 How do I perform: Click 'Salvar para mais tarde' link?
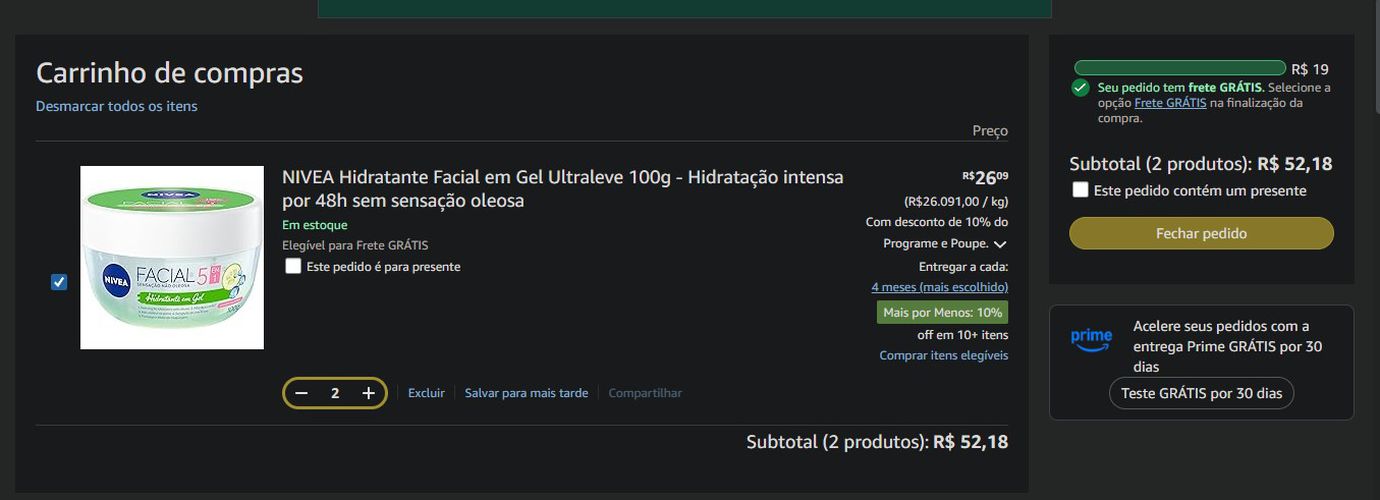[526, 393]
